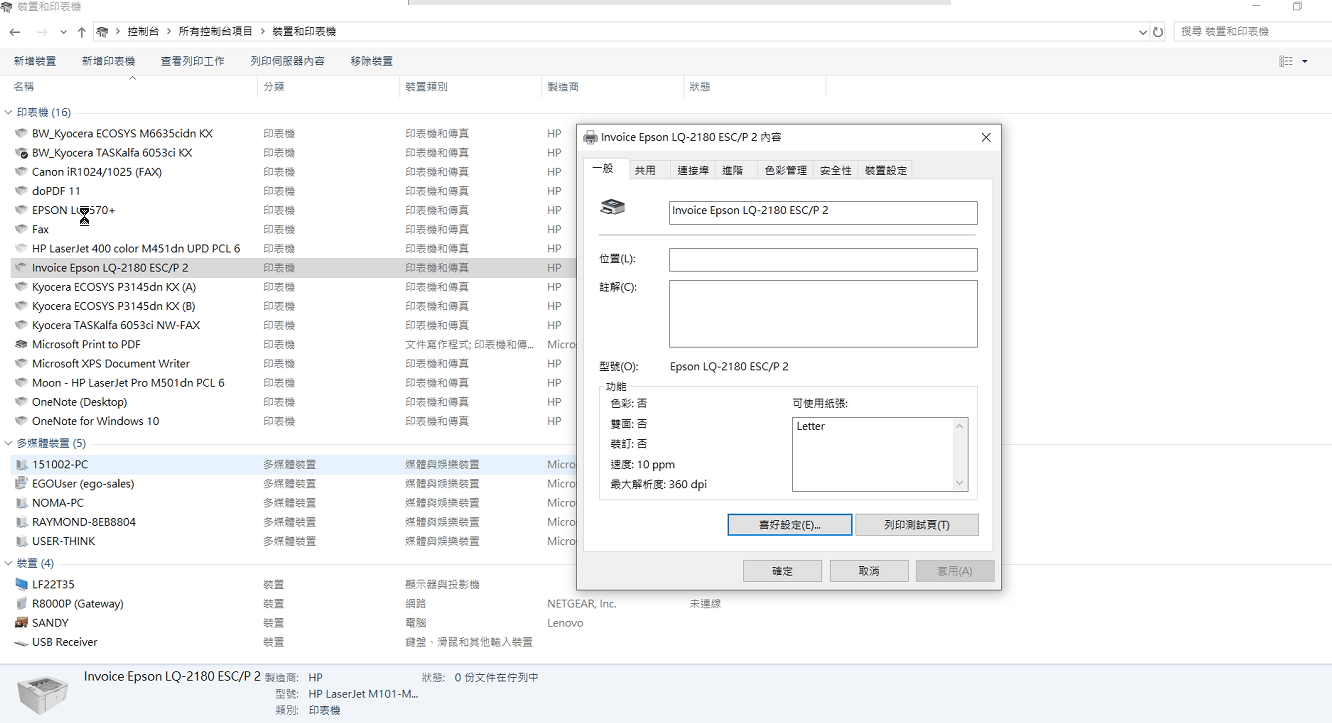Viewport: 1332px width, 723px height.
Task: Switch to the 進階 tab
Action: tap(733, 170)
